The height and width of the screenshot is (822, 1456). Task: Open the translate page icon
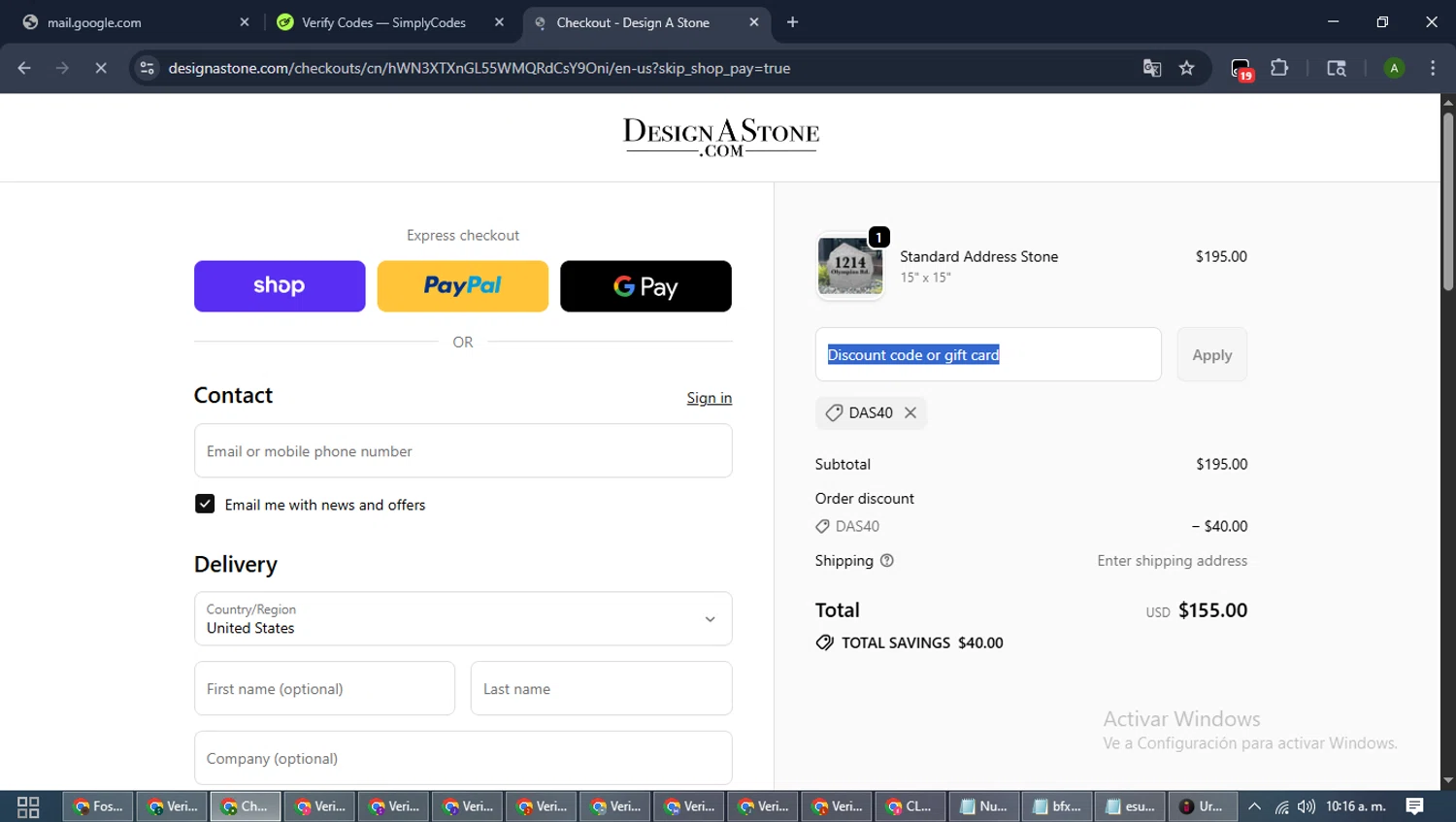(1152, 68)
